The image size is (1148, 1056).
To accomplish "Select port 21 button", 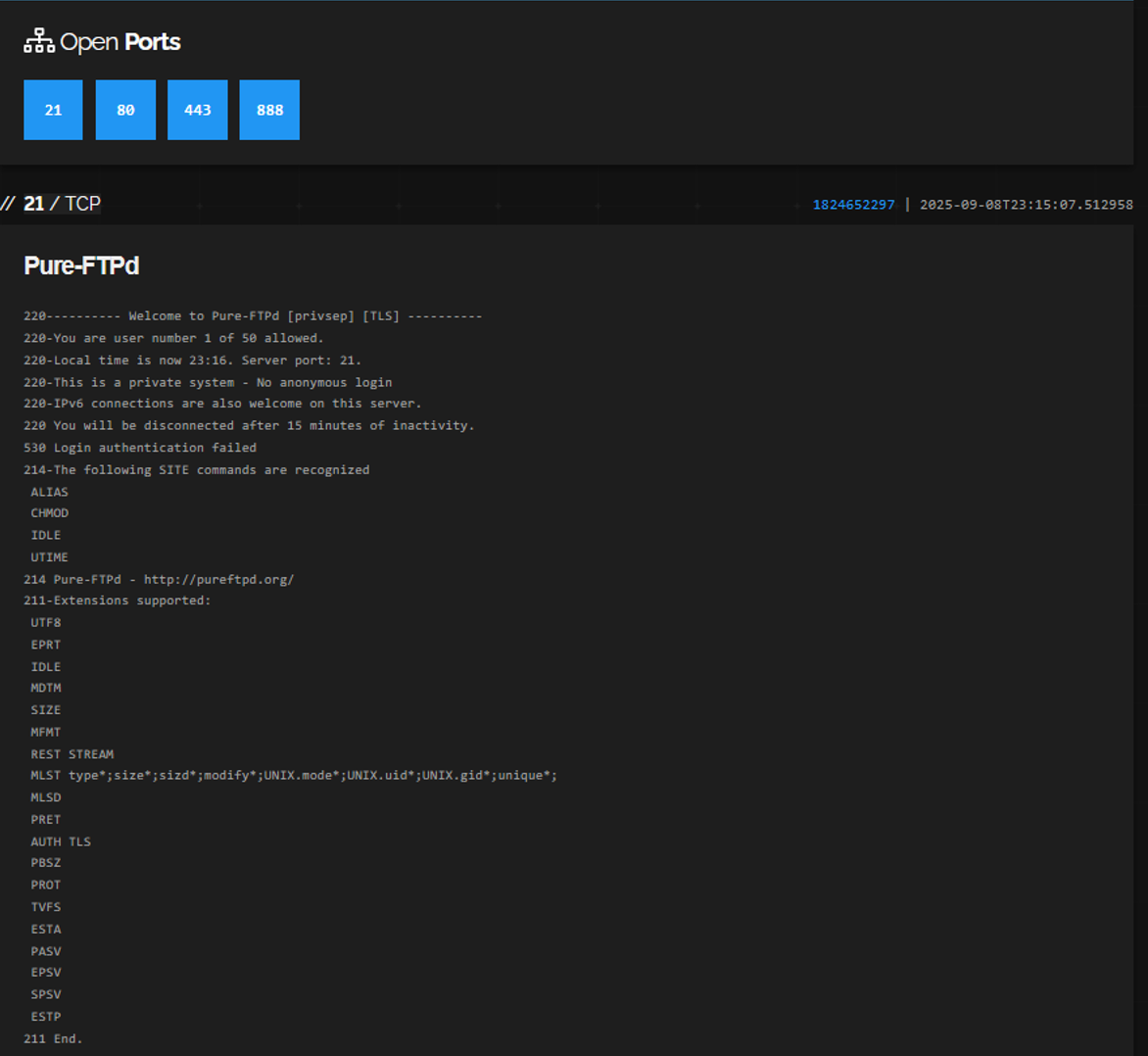I will pos(53,110).
